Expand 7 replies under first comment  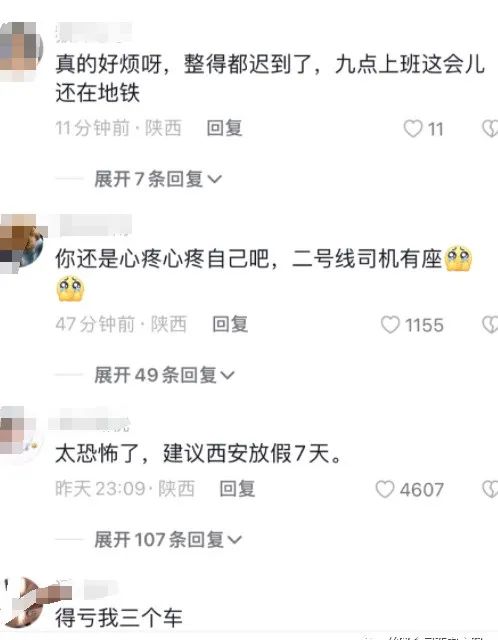click(x=158, y=179)
